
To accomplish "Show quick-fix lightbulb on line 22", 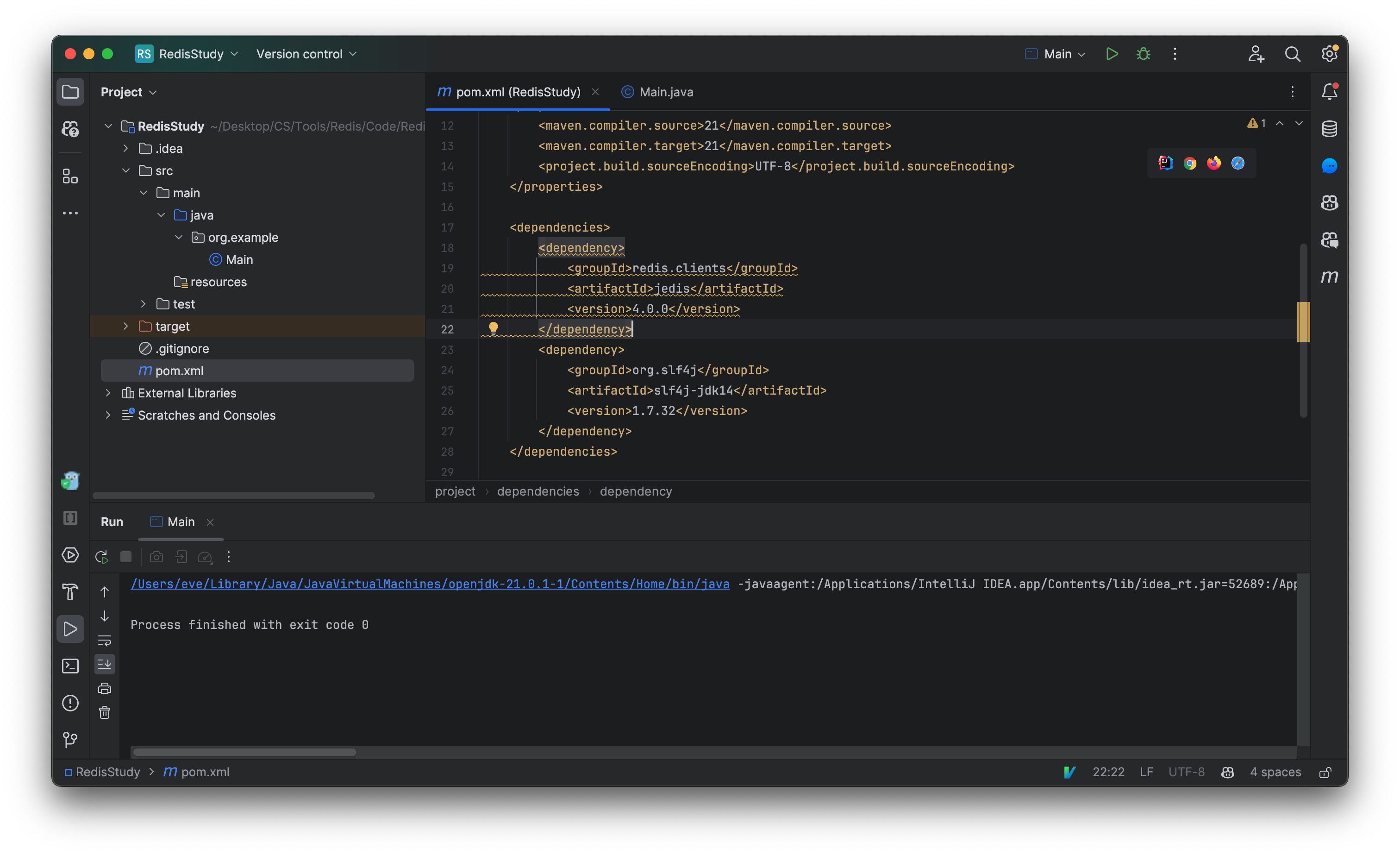I will (493, 328).
